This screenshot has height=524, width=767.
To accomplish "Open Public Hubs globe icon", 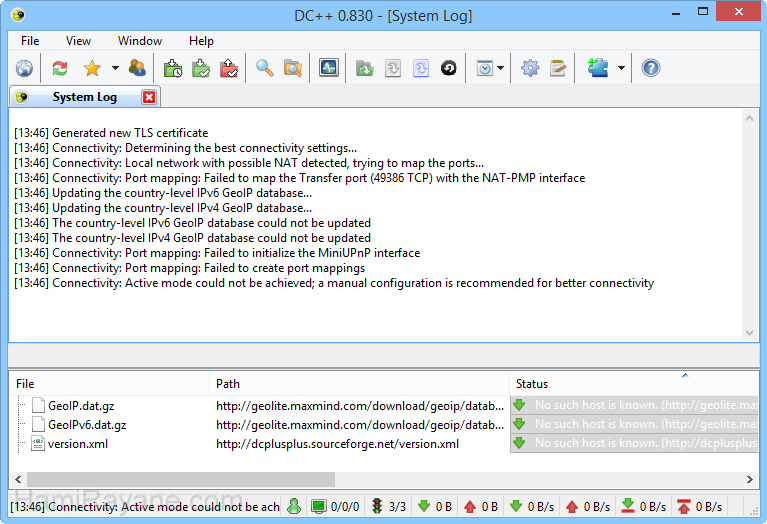I will coord(24,68).
